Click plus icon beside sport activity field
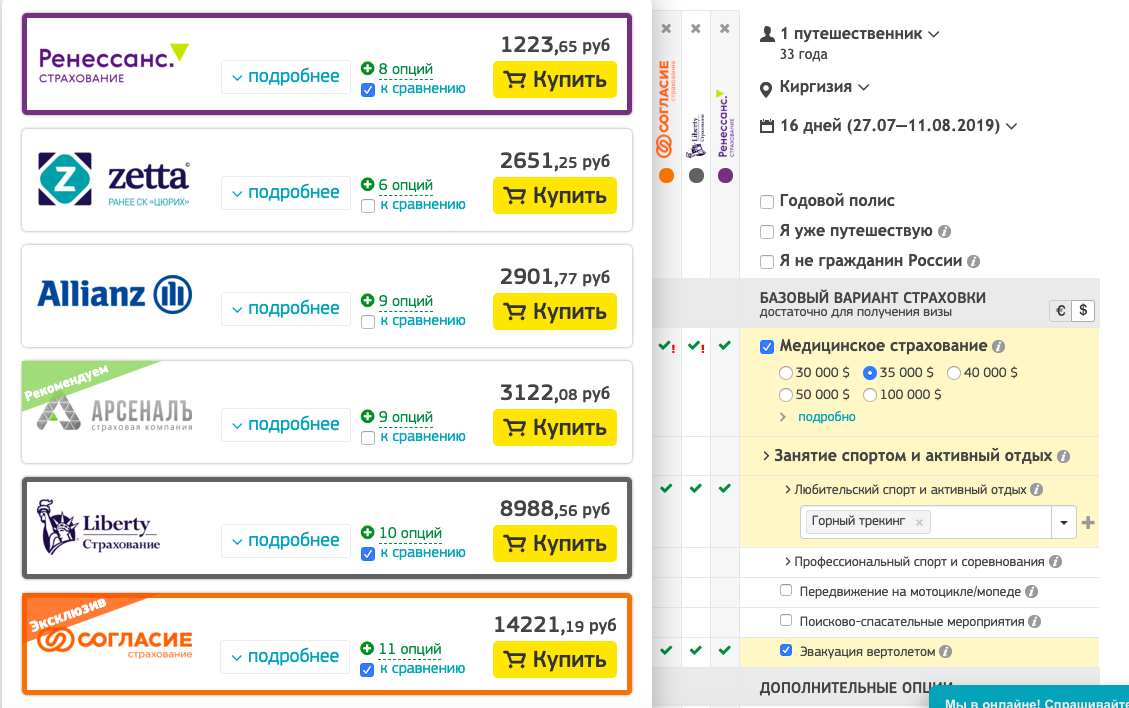1129x708 pixels. pyautogui.click(x=1089, y=522)
